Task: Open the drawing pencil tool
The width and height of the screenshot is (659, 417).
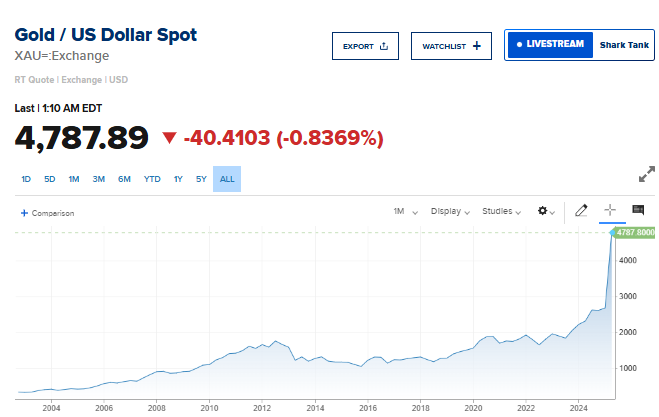Action: pos(582,211)
